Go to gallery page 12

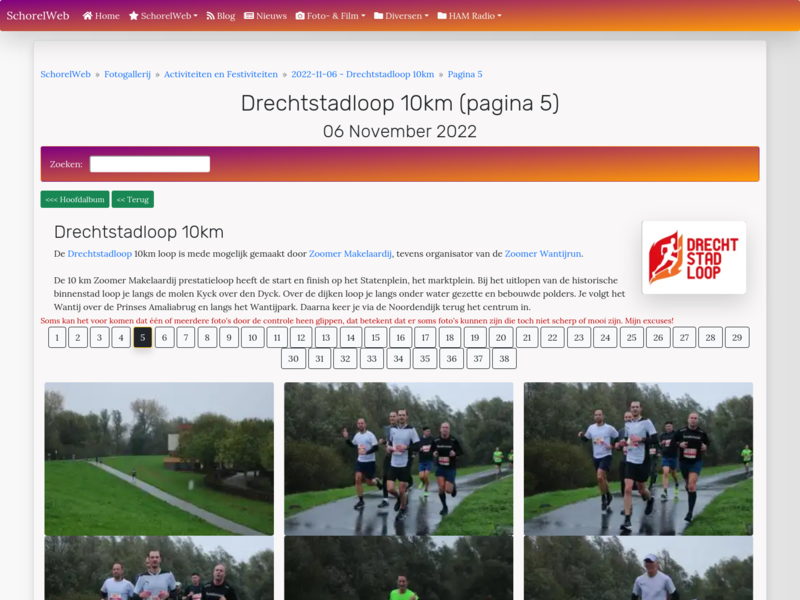coord(301,337)
